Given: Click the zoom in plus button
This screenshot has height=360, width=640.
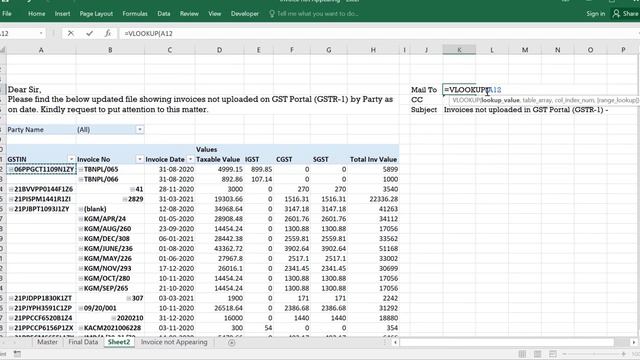Looking at the screenshot, I should coord(624,354).
